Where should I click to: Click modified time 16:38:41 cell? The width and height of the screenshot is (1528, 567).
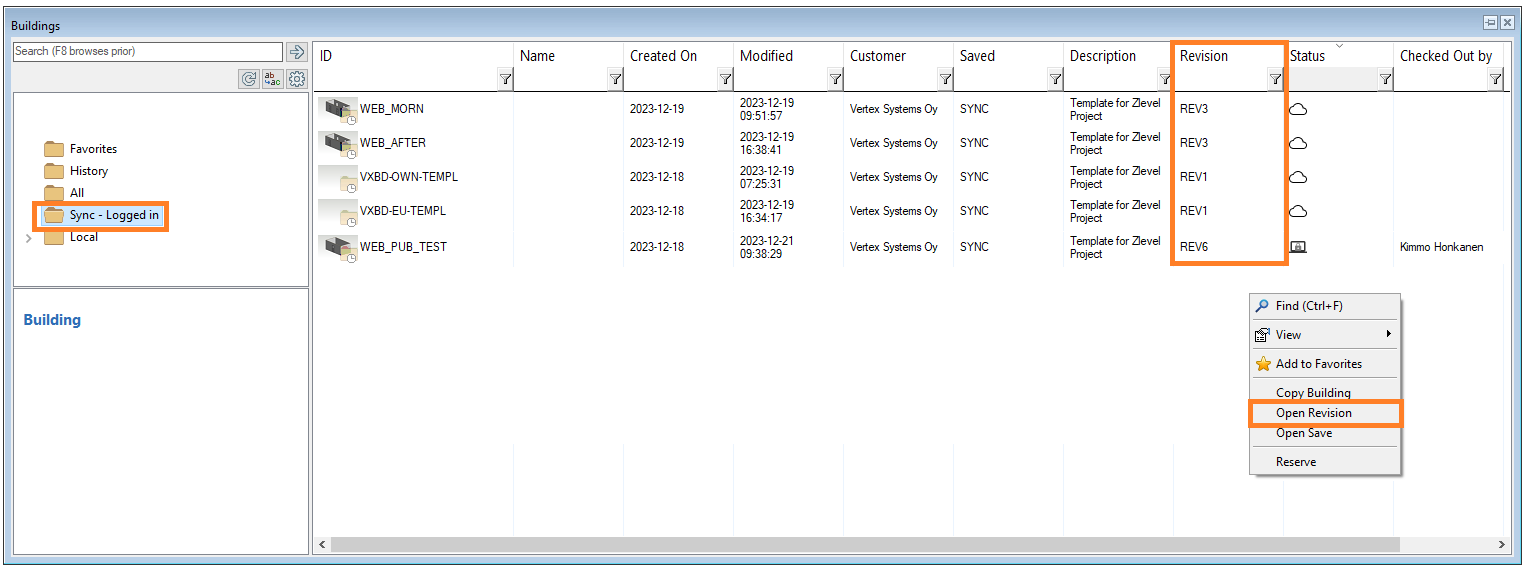pos(767,143)
